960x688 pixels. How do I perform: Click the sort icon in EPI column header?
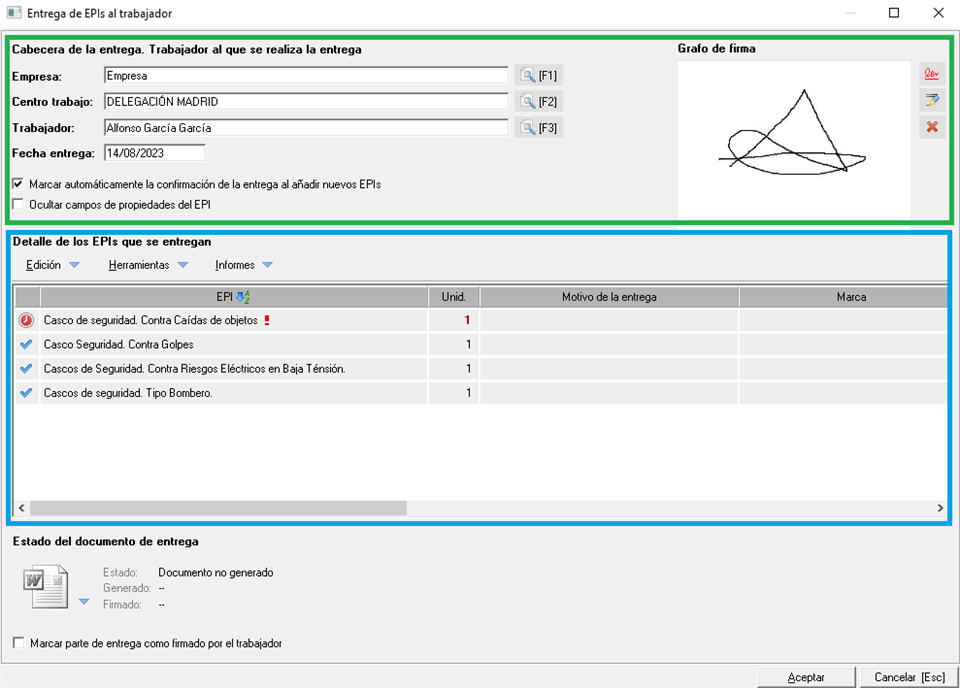tap(243, 297)
